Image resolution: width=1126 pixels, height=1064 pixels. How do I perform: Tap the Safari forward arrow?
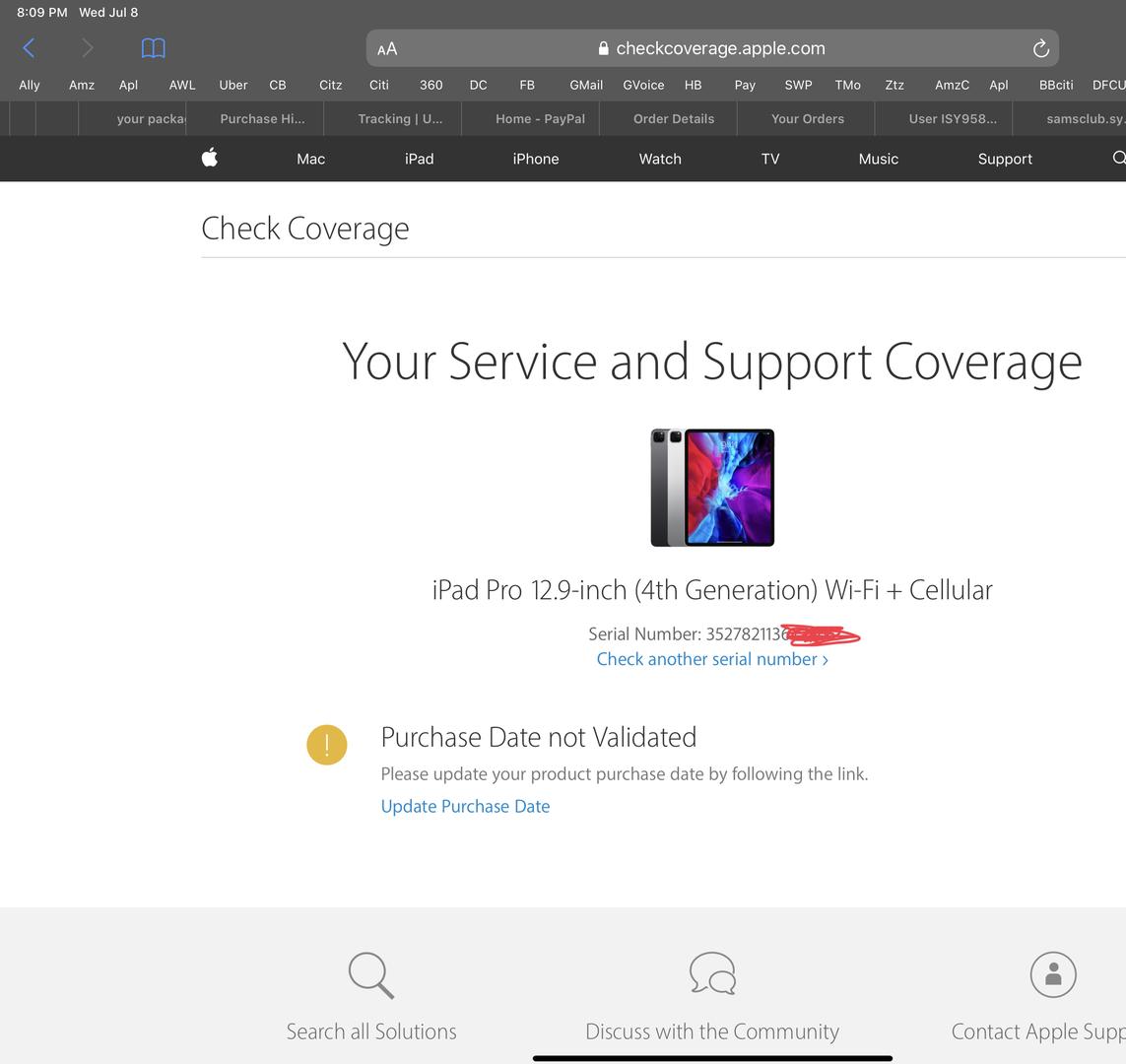[88, 48]
